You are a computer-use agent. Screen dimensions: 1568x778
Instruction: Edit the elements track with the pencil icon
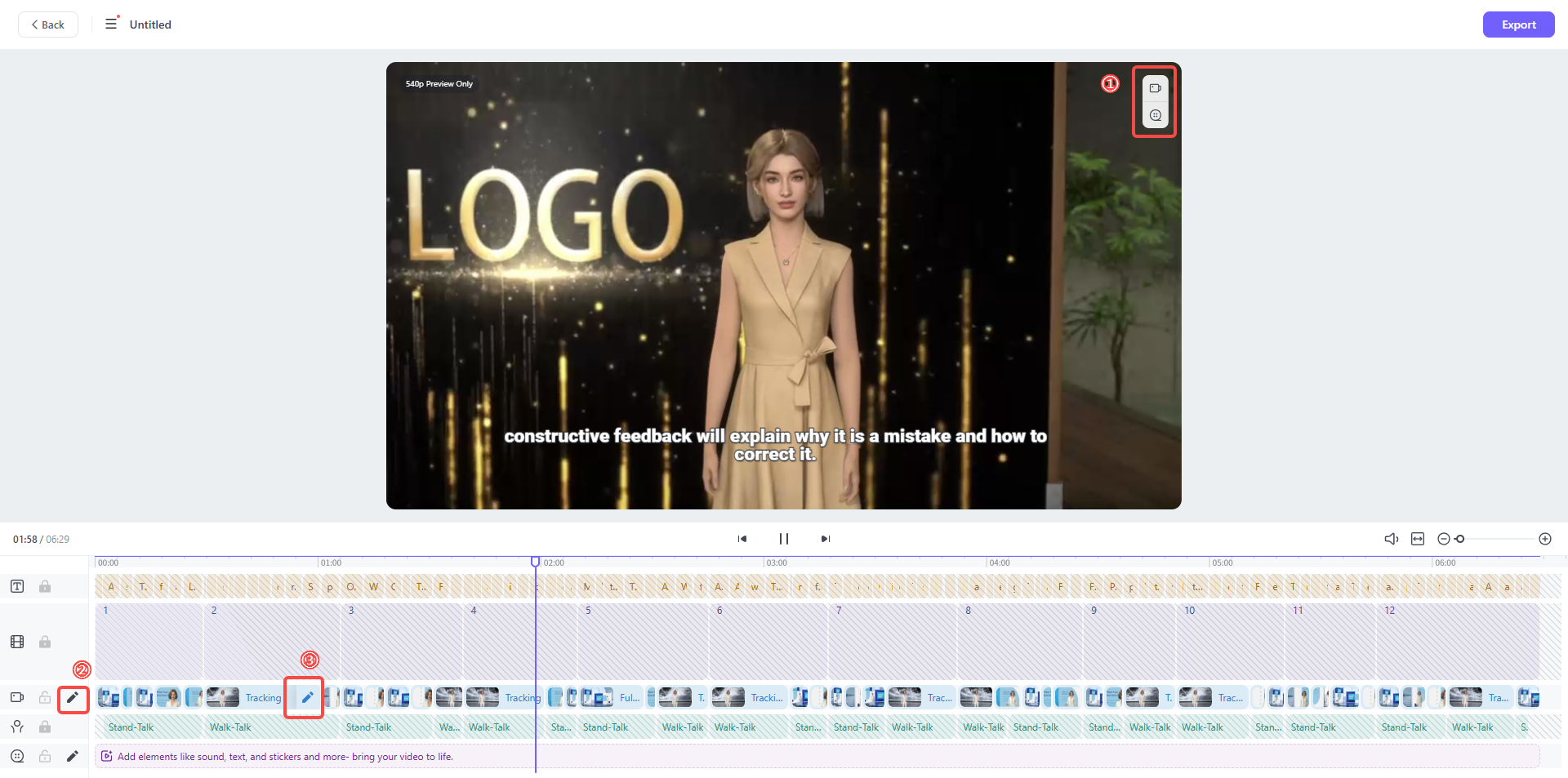coord(73,756)
